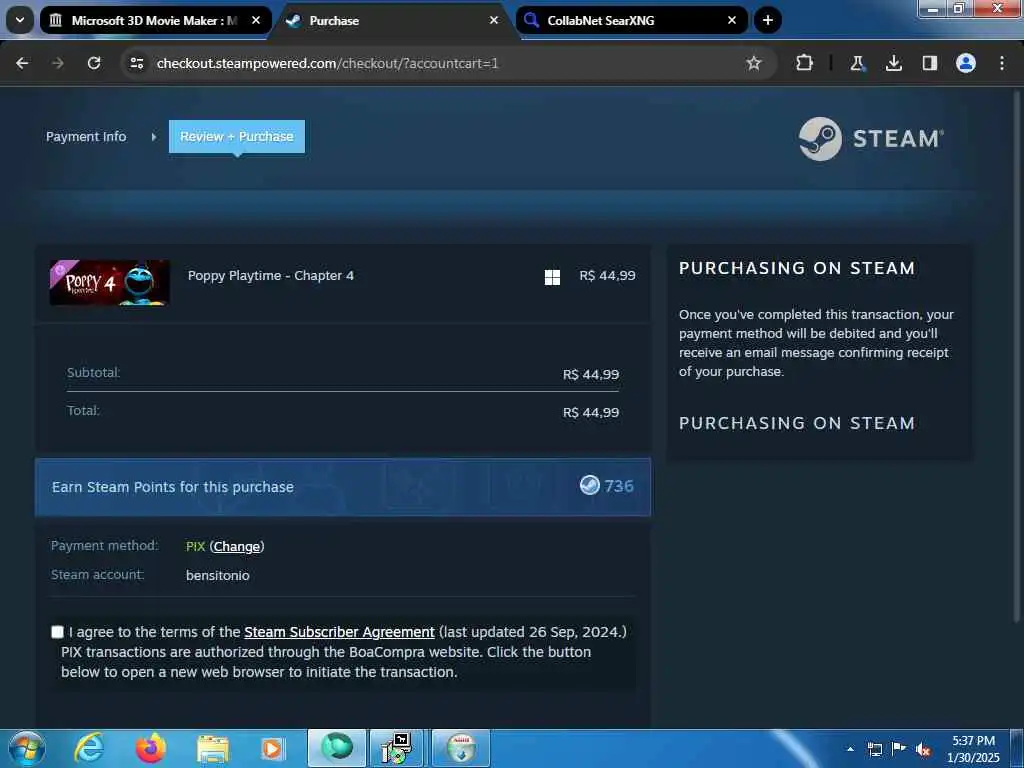The height and width of the screenshot is (768, 1024).
Task: Click the muted volume tray icon
Action: point(923,749)
